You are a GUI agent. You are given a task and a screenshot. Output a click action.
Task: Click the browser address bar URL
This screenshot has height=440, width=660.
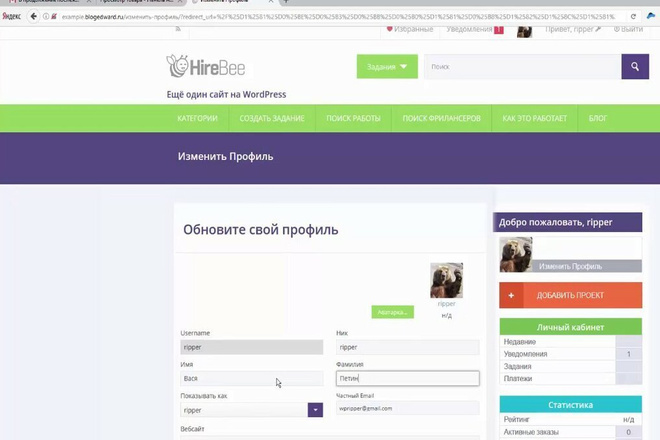(337, 17)
